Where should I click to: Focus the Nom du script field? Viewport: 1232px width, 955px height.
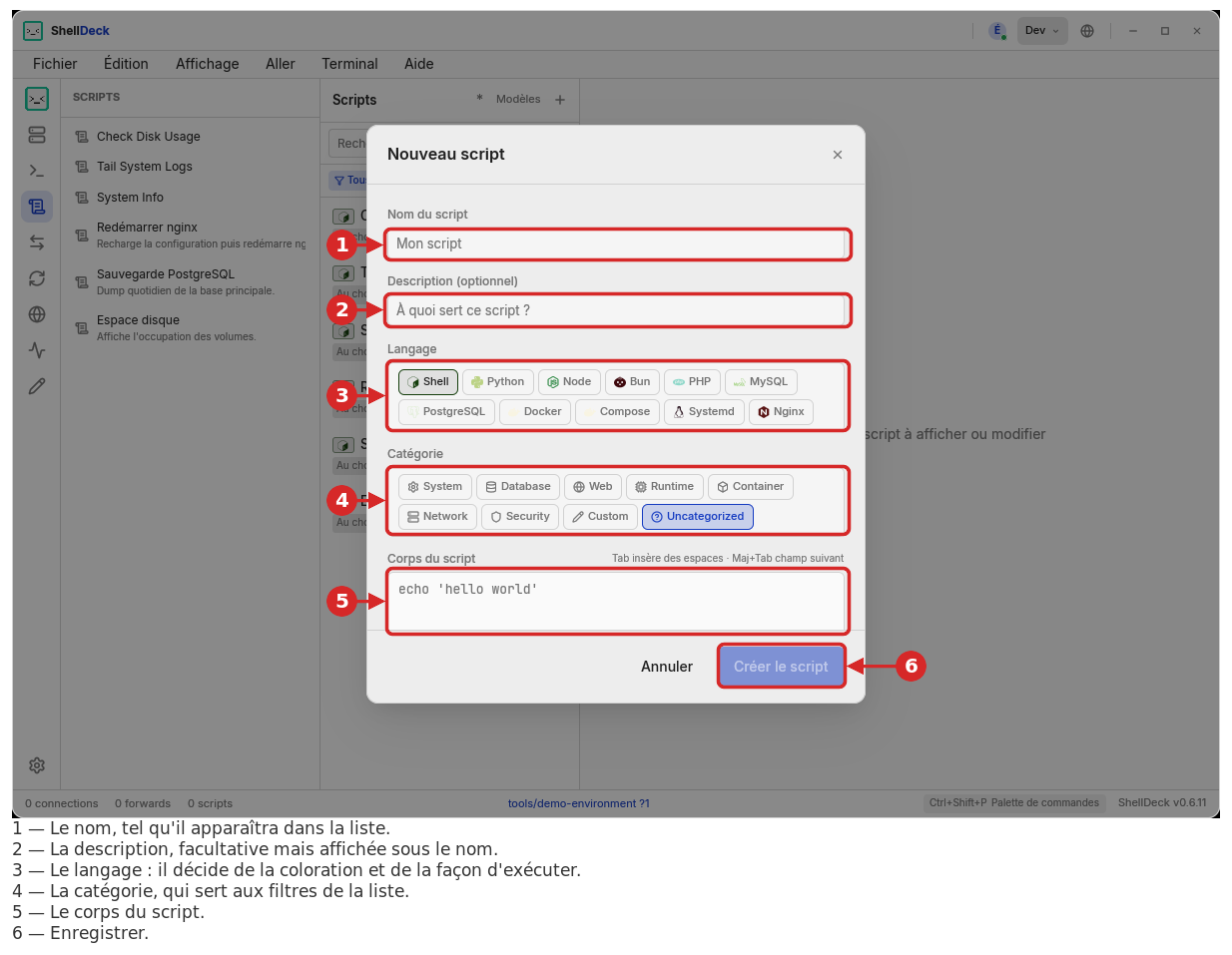(x=617, y=244)
